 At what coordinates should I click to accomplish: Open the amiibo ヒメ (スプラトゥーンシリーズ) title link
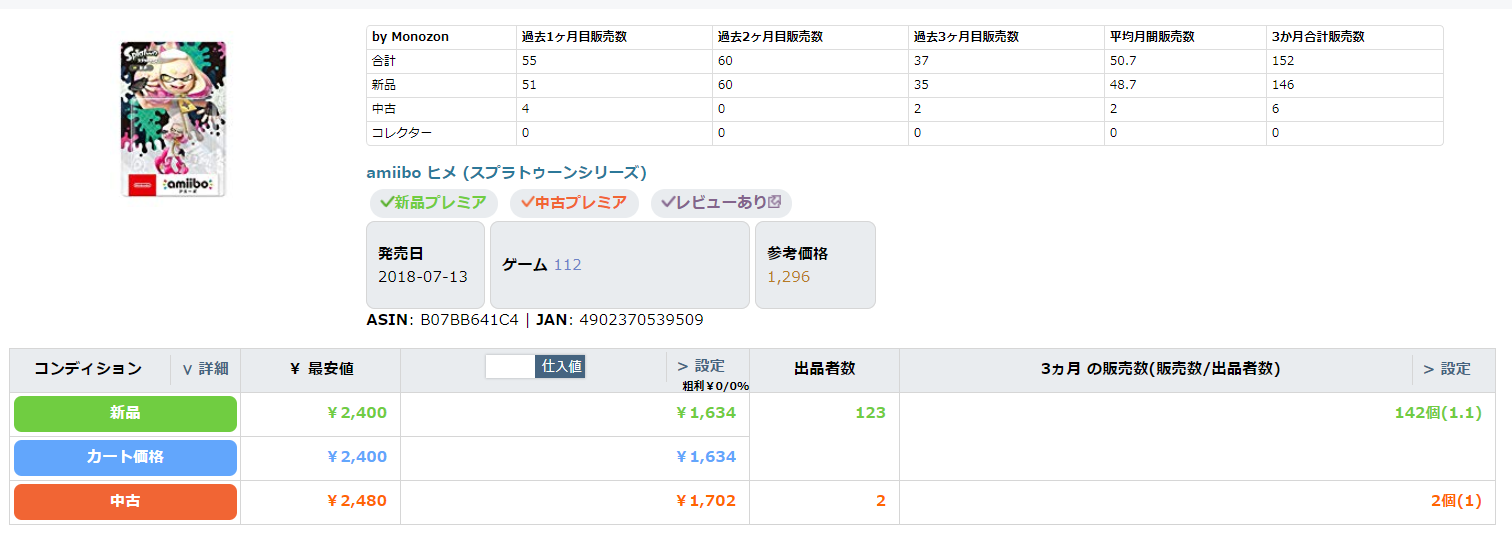(506, 172)
